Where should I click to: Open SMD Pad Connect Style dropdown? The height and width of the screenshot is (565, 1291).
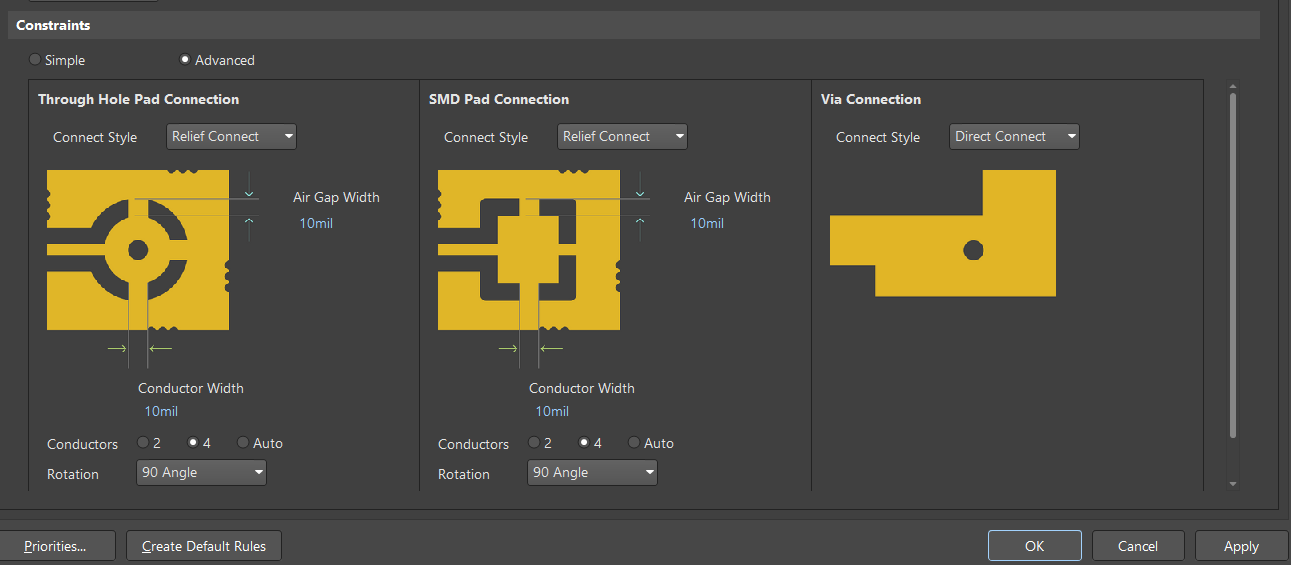(622, 137)
